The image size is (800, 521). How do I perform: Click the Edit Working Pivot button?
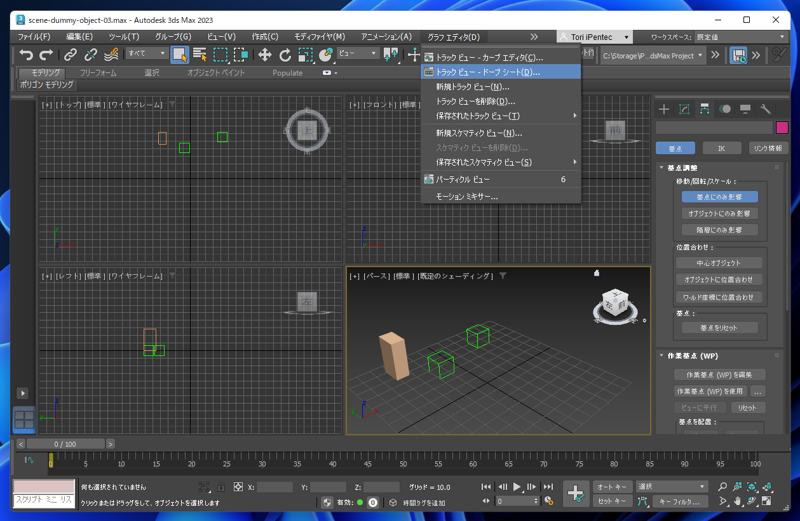(719, 375)
